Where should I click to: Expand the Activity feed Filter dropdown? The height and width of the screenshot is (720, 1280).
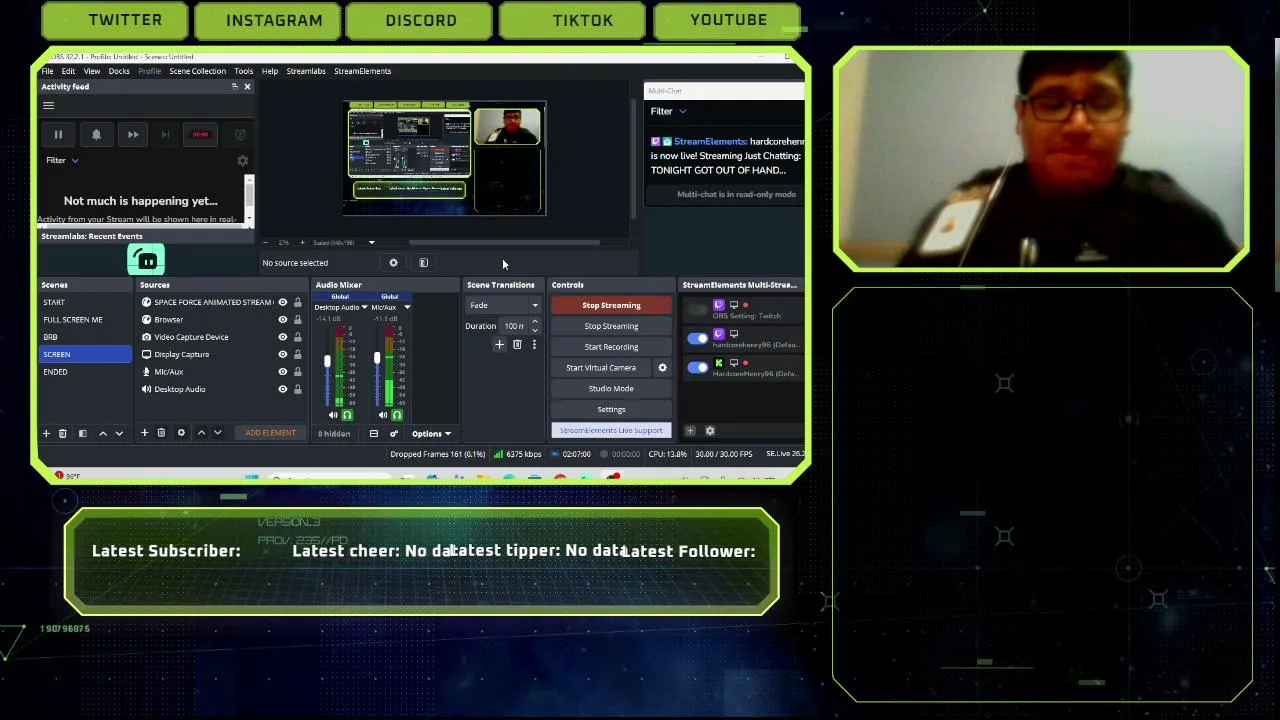click(x=62, y=160)
